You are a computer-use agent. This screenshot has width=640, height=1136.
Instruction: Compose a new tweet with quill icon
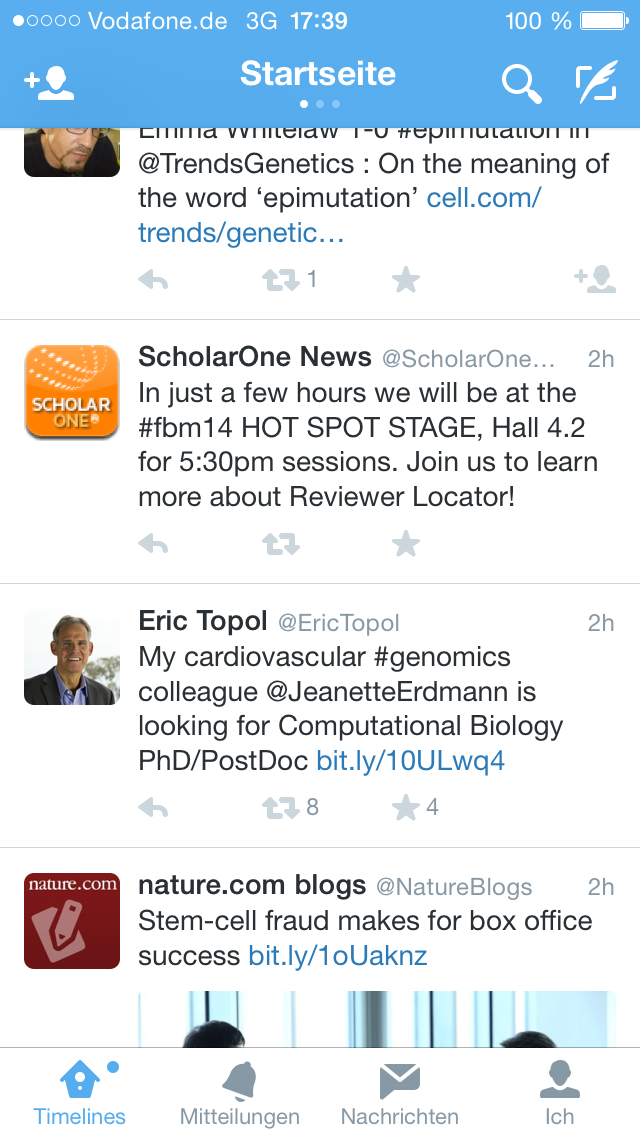pos(597,82)
